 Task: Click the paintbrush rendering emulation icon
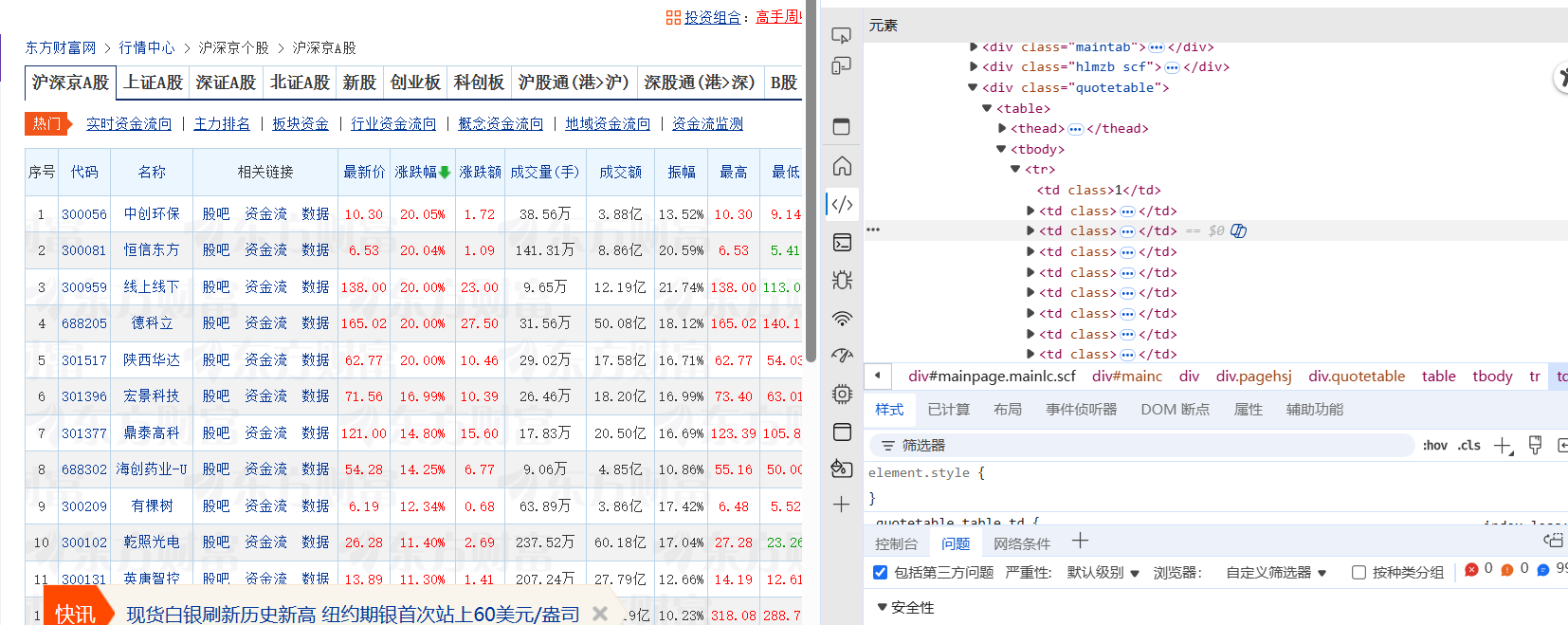point(1536,445)
